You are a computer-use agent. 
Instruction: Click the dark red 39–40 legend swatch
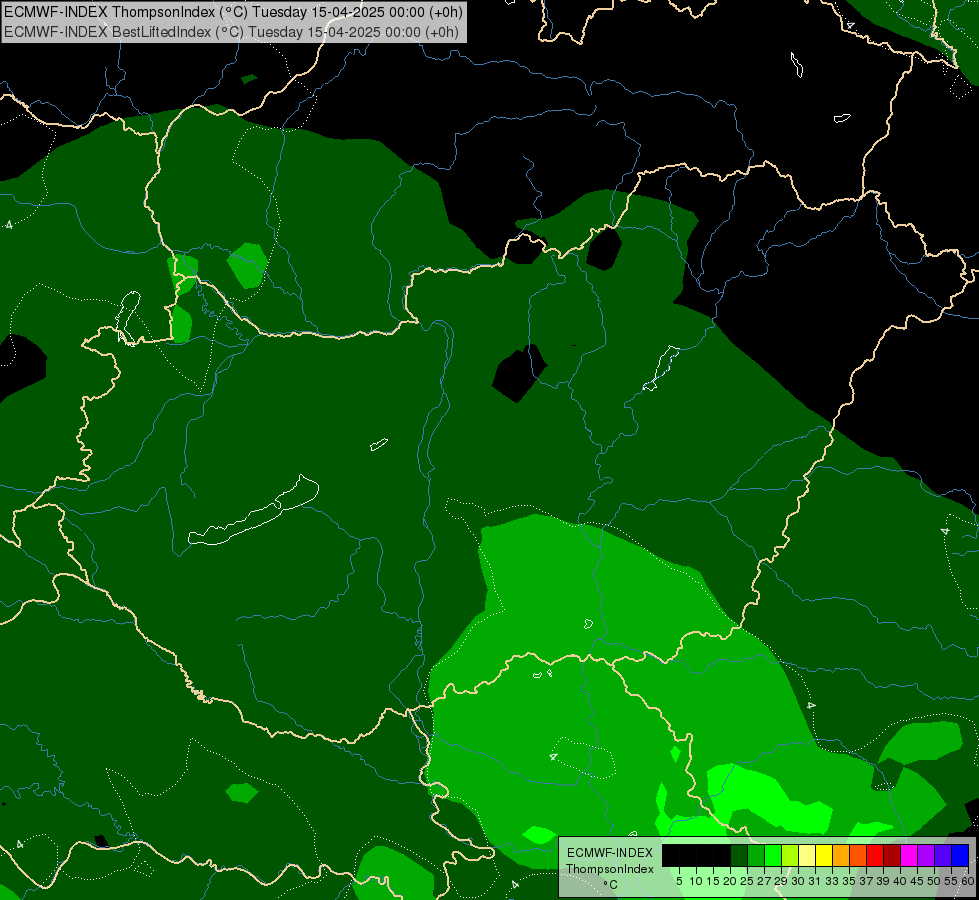892,856
